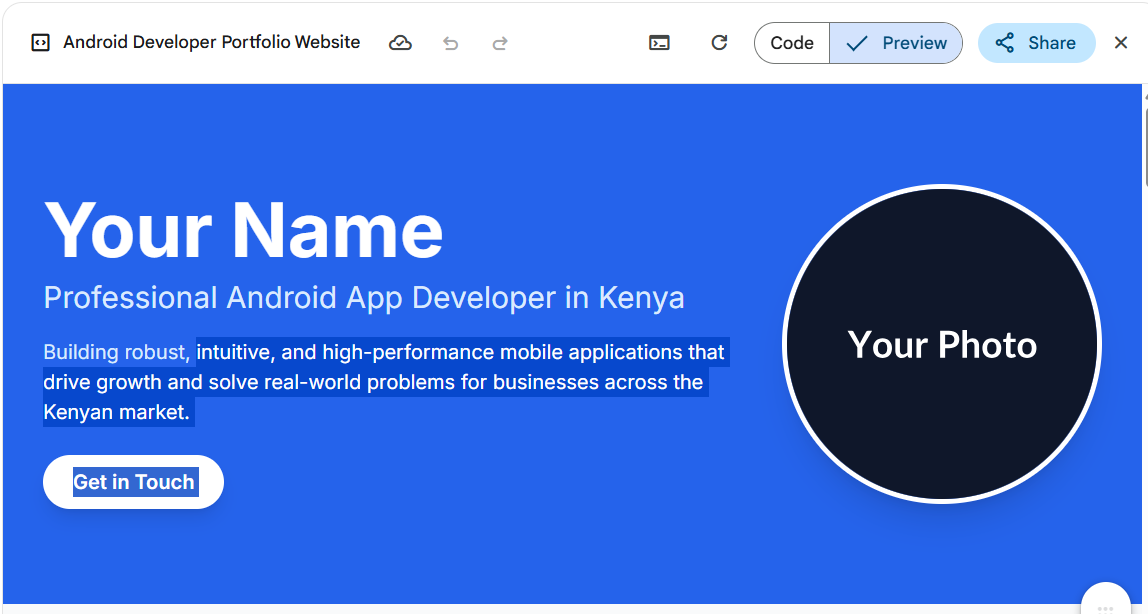Click the highlighted paragraph about Kenyan market
Image resolution: width=1148 pixels, height=614 pixels.
click(385, 382)
